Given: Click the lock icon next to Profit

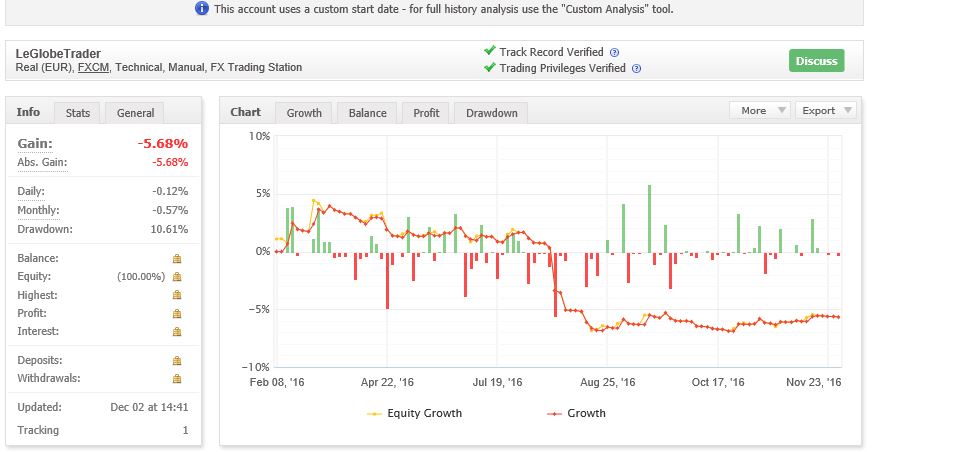Looking at the screenshot, I should point(177,313).
